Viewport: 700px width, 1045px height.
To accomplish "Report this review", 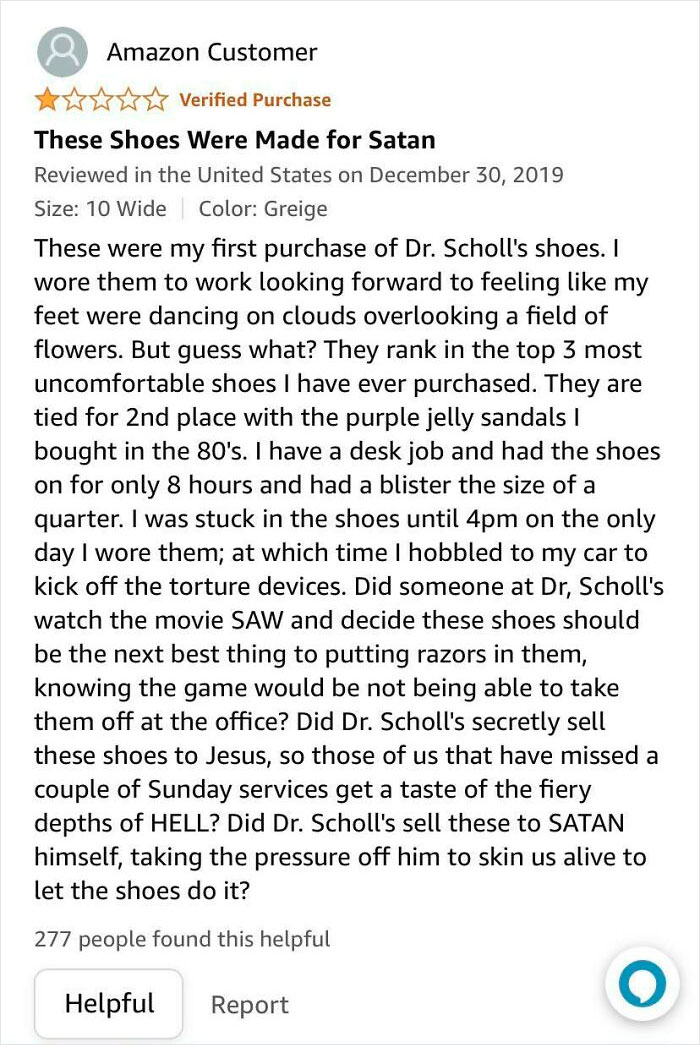I will [249, 1003].
